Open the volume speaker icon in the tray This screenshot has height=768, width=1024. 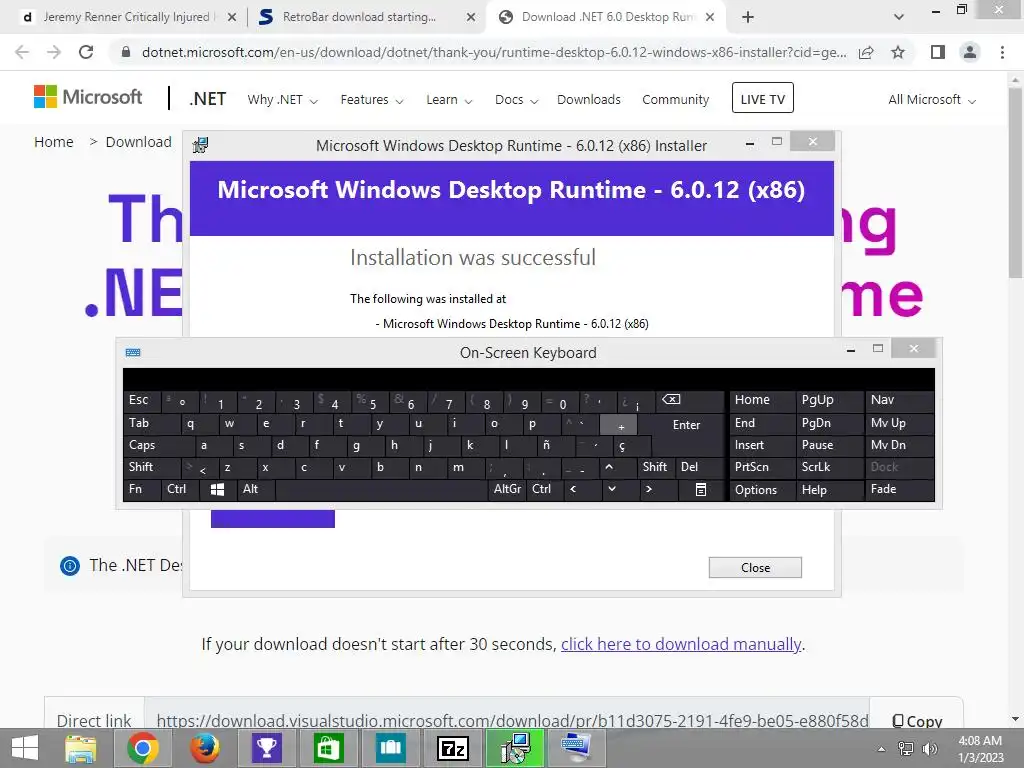pyautogui.click(x=930, y=749)
